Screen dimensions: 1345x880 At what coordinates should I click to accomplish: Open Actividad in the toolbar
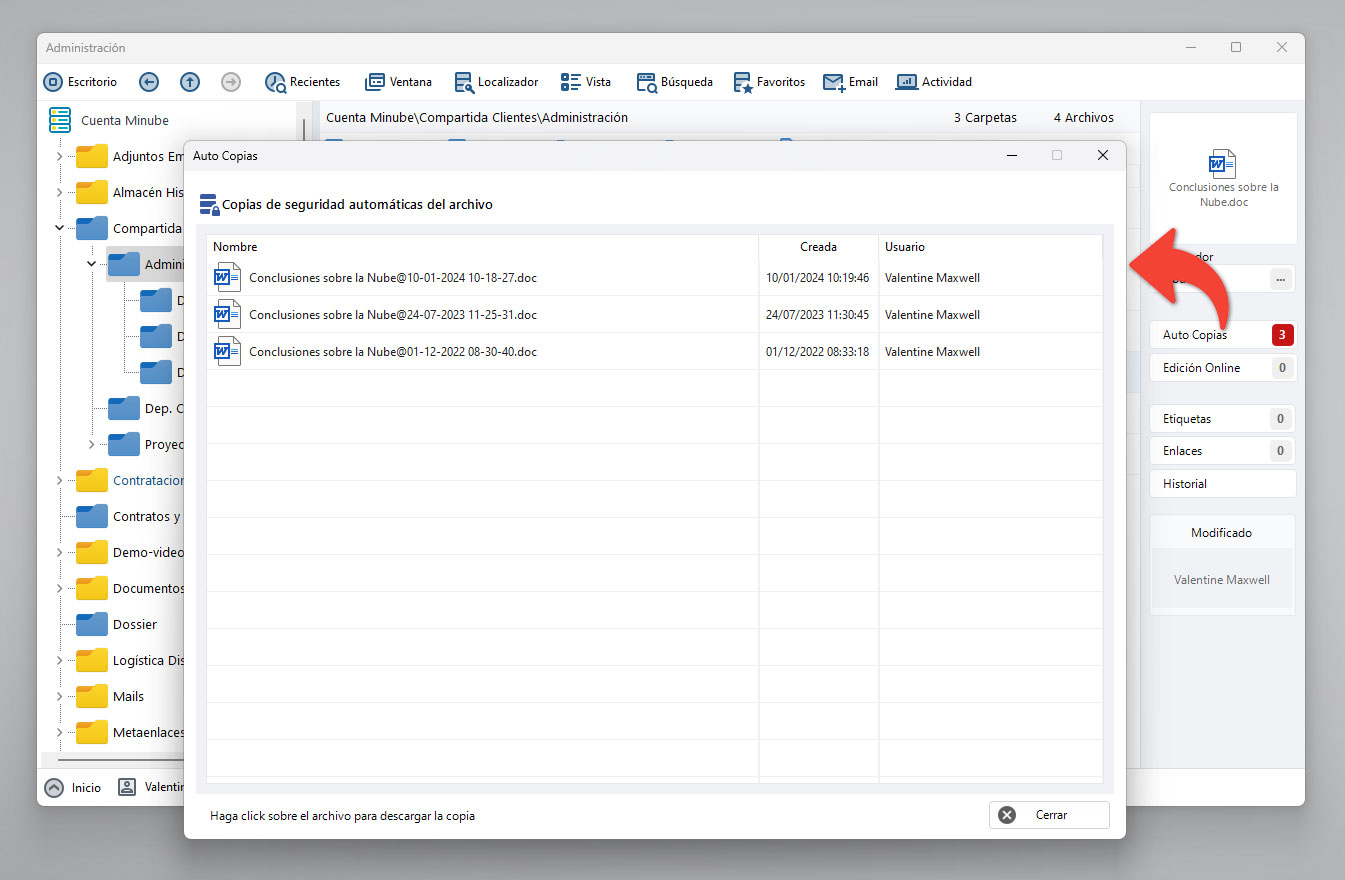[934, 82]
